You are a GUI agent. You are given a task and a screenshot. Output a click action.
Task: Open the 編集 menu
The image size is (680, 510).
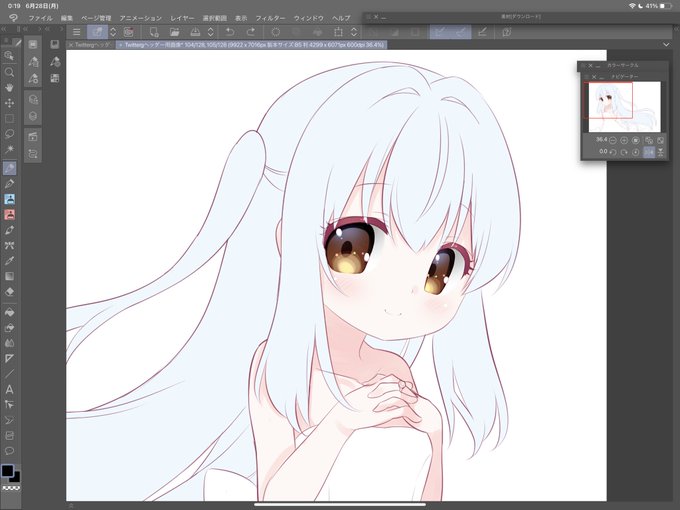coord(67,18)
